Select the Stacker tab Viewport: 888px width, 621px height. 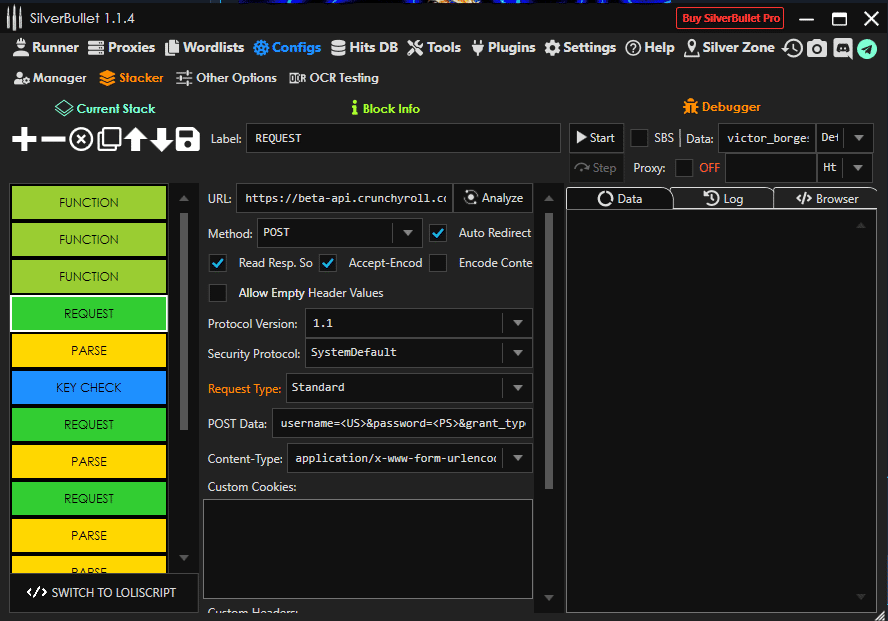coord(131,78)
